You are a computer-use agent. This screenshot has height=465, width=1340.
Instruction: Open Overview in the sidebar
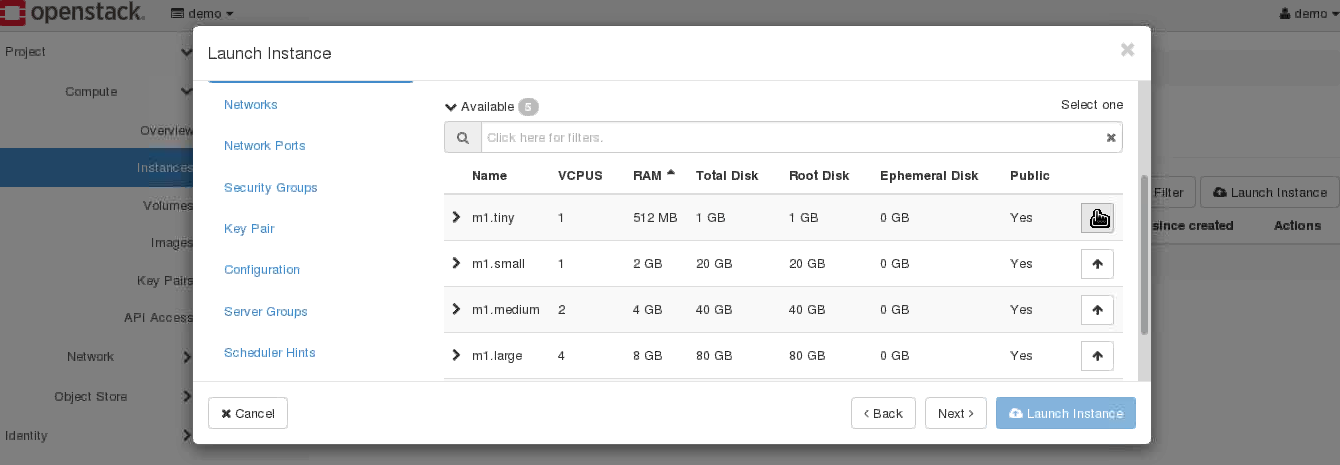tap(166, 131)
